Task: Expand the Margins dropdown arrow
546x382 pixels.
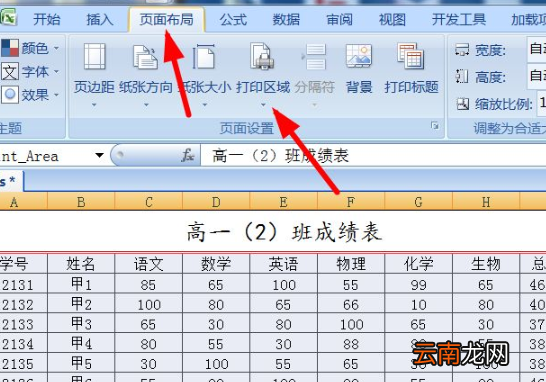Action: (94, 105)
